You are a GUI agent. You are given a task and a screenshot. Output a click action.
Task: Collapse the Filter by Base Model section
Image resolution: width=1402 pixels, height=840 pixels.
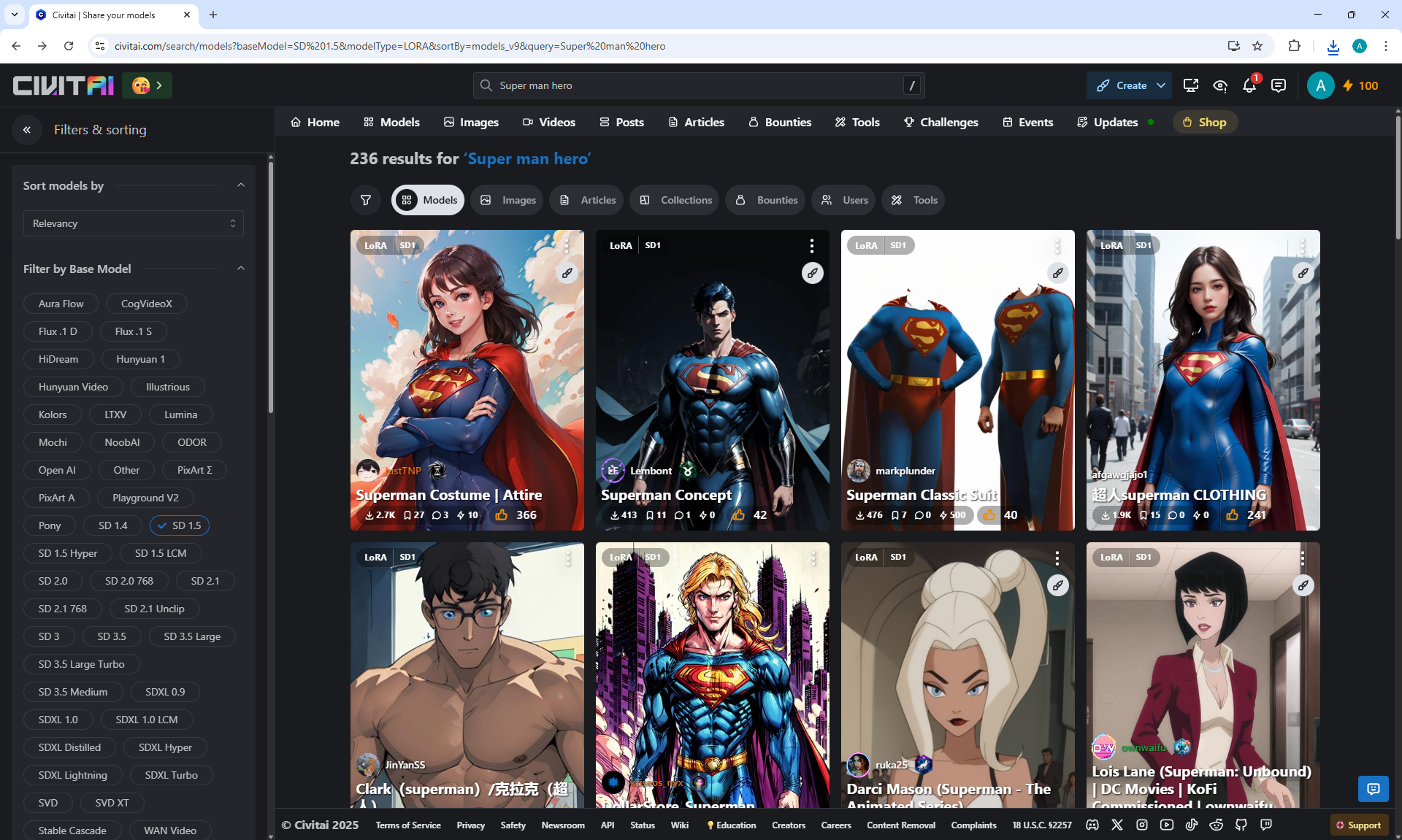pyautogui.click(x=240, y=269)
